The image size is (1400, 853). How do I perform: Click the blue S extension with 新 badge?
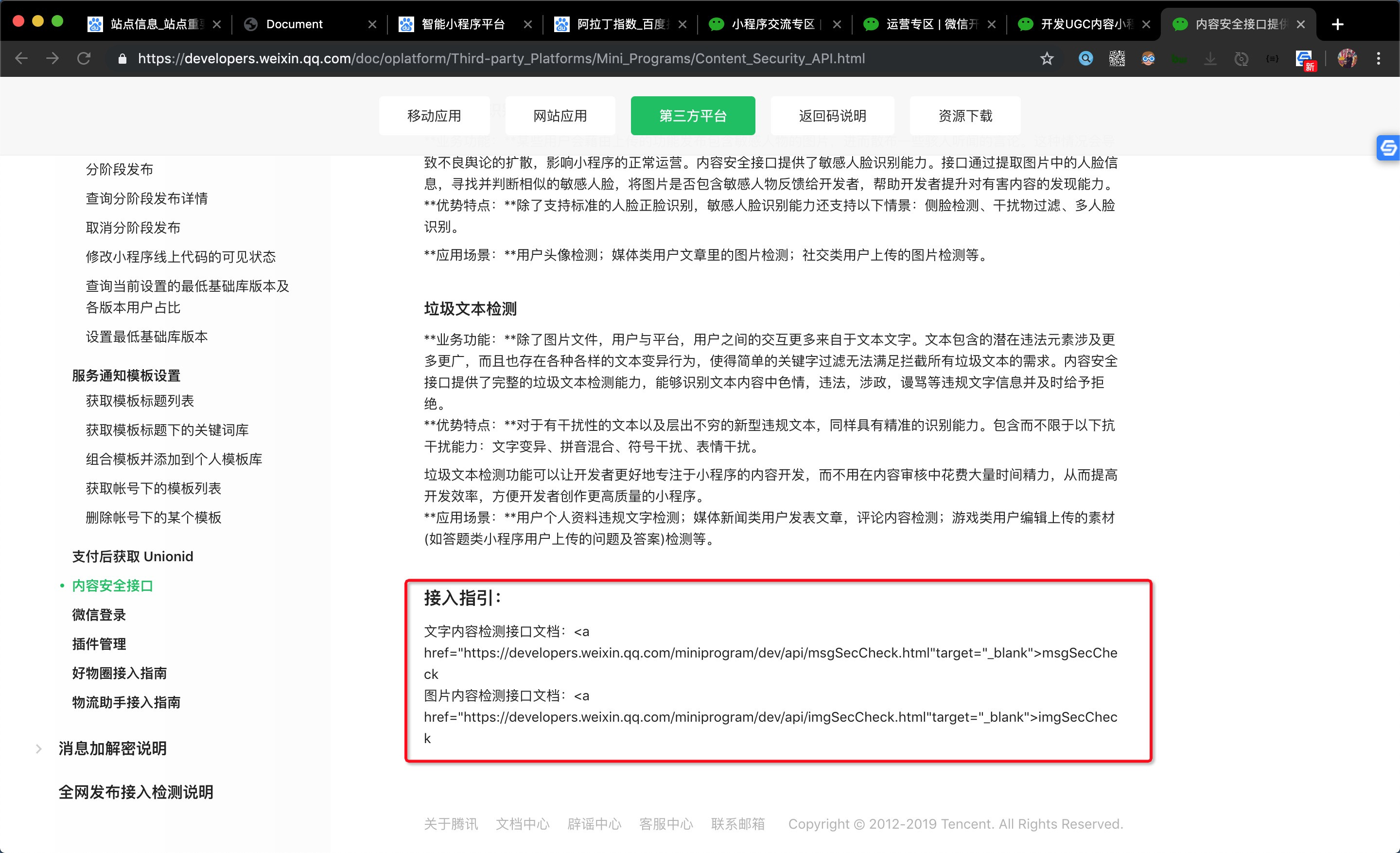click(x=1305, y=59)
